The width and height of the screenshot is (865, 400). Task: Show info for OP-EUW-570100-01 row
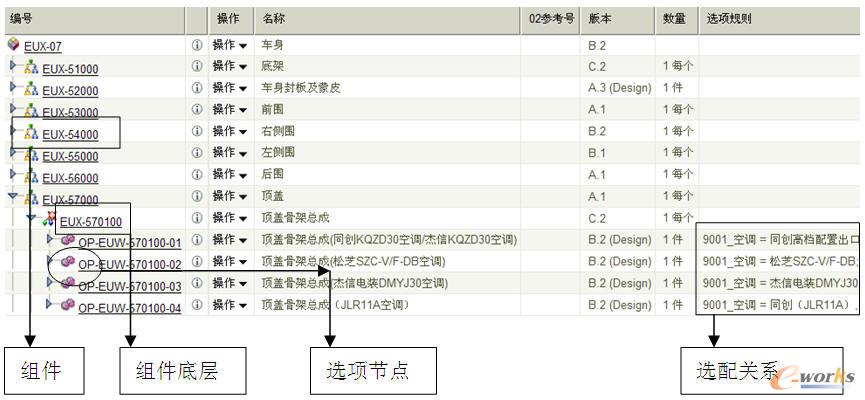click(x=196, y=241)
